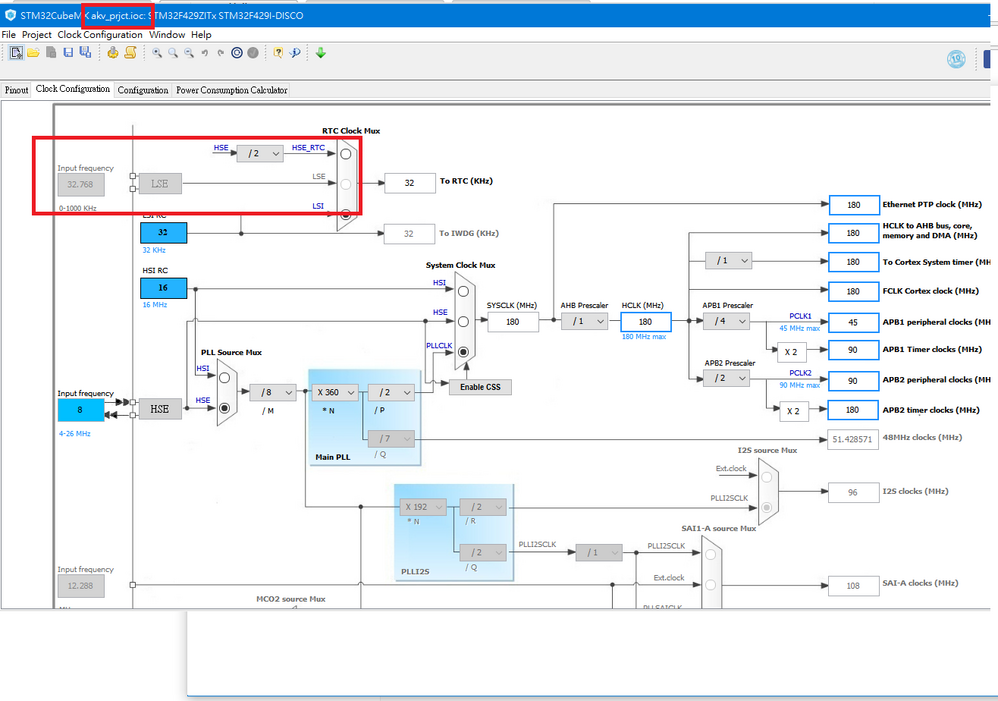Open the Power Consumption Calculator tab

pyautogui.click(x=232, y=90)
